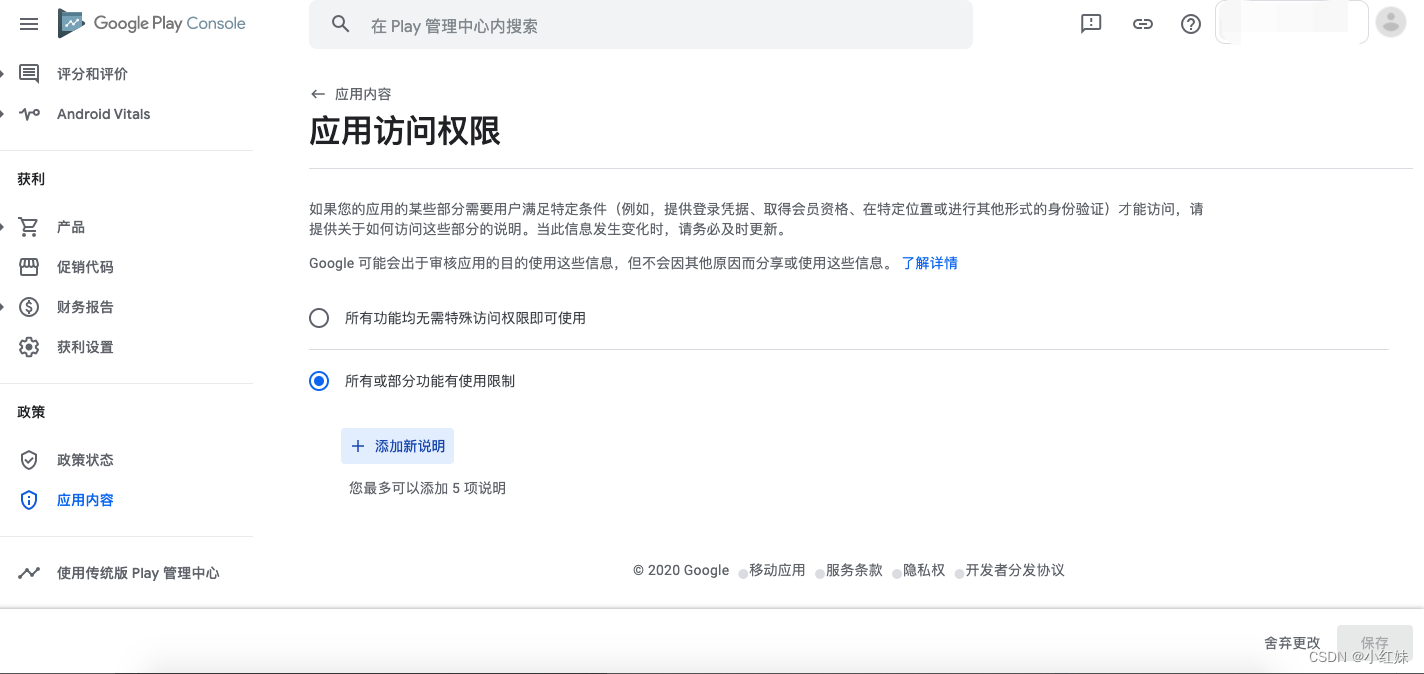
Task: Open the help question mark icon
Action: 1189,24
